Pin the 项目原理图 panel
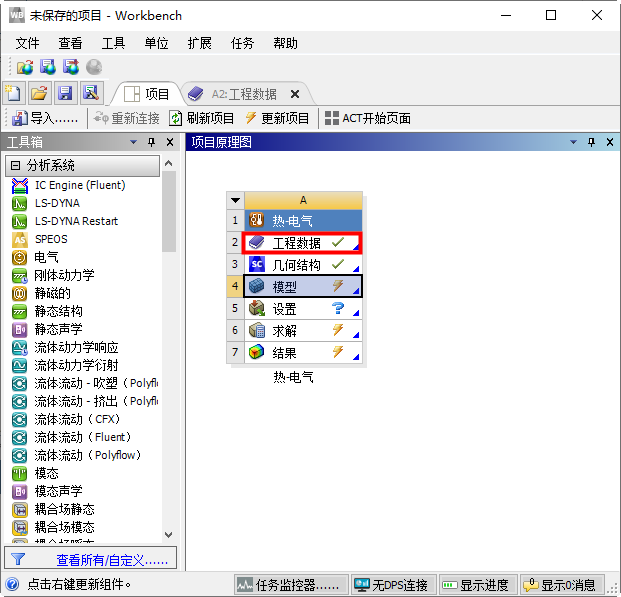The height and width of the screenshot is (597, 621). (591, 142)
